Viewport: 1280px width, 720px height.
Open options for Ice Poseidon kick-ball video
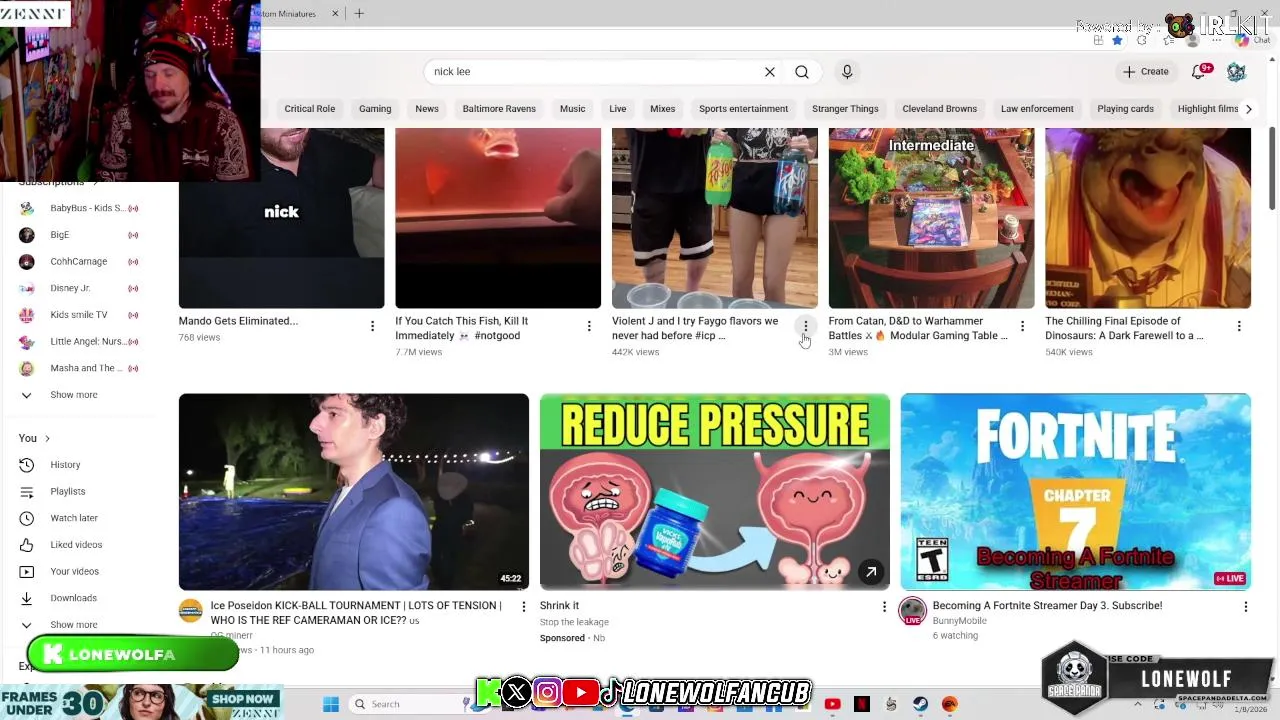(523, 607)
